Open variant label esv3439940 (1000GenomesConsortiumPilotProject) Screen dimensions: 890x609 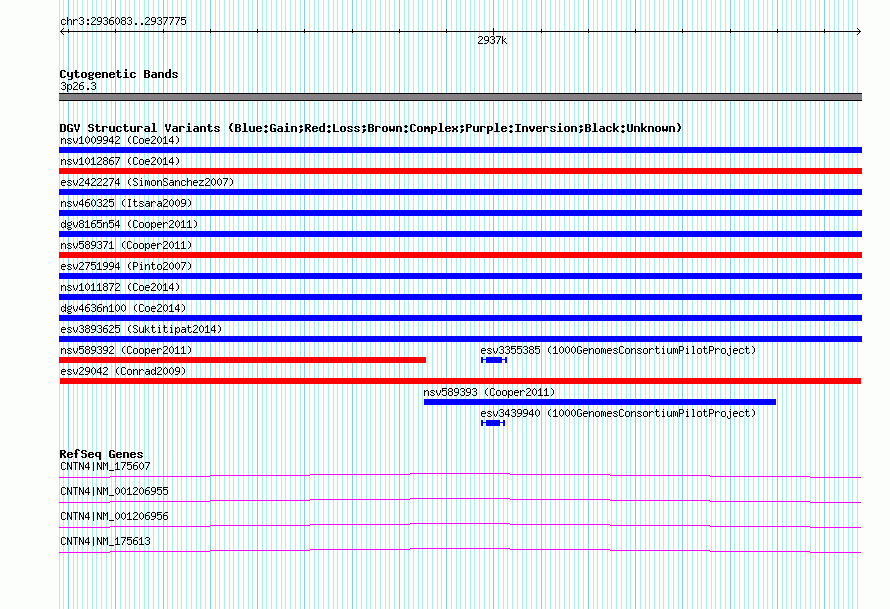tap(618, 413)
